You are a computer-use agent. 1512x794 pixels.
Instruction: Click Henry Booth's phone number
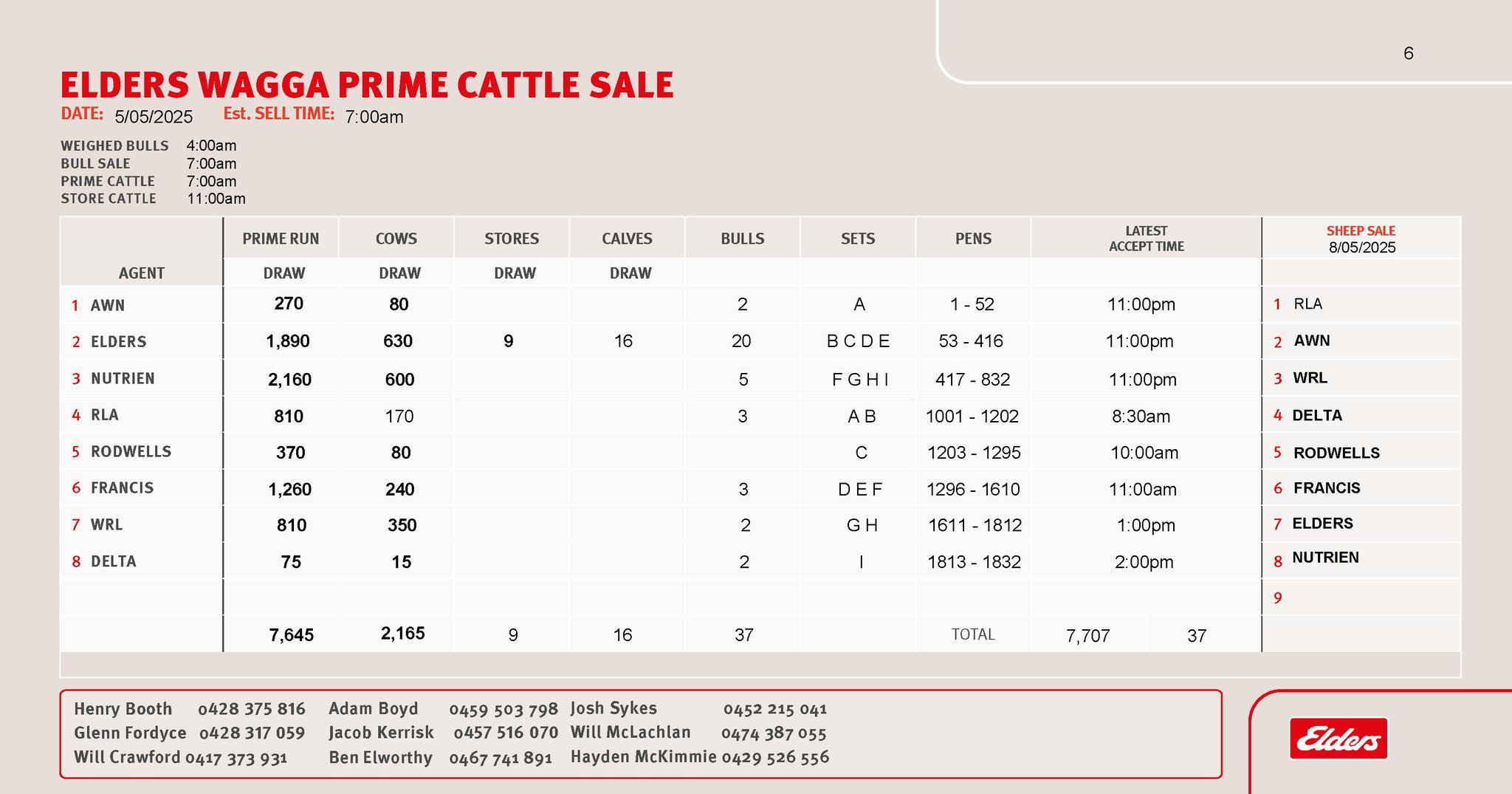tap(252, 709)
